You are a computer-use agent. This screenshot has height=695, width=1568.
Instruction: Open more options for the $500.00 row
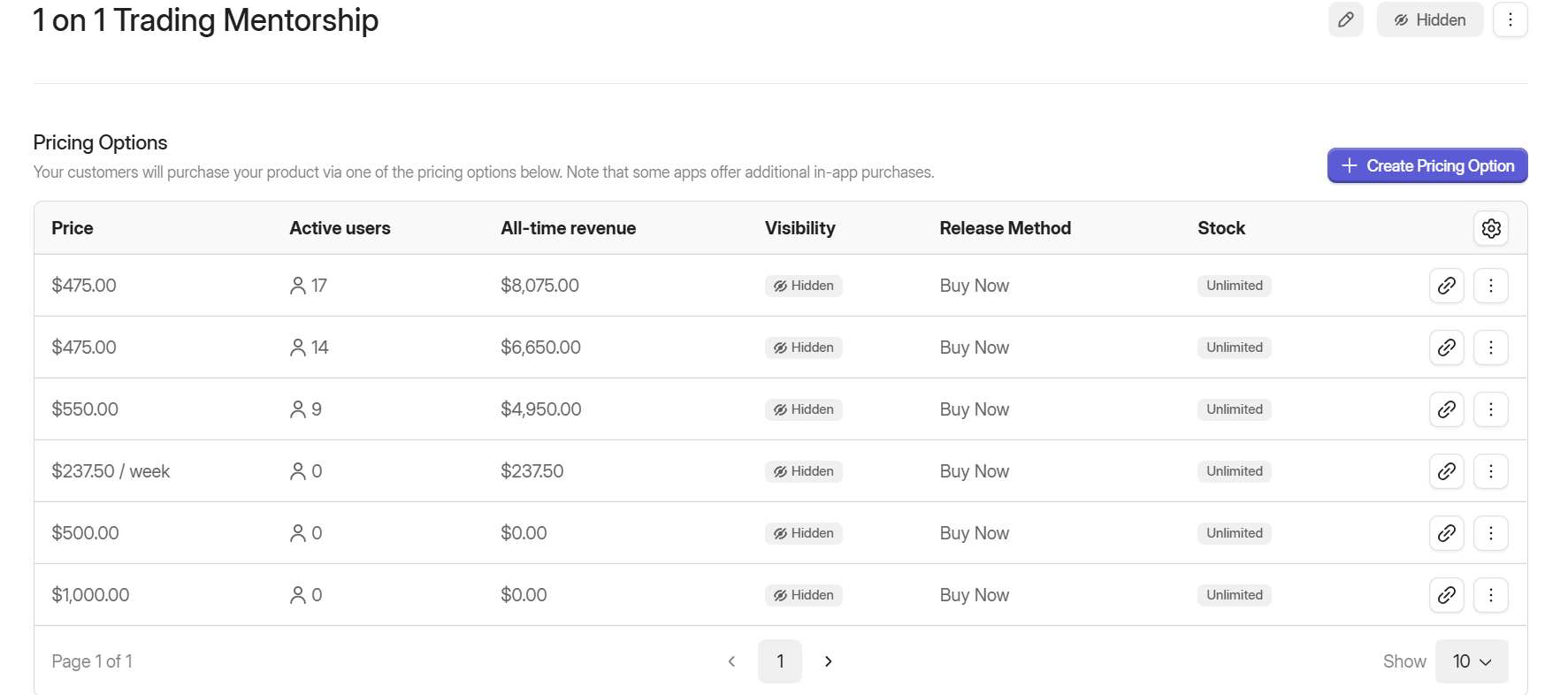[x=1490, y=533]
